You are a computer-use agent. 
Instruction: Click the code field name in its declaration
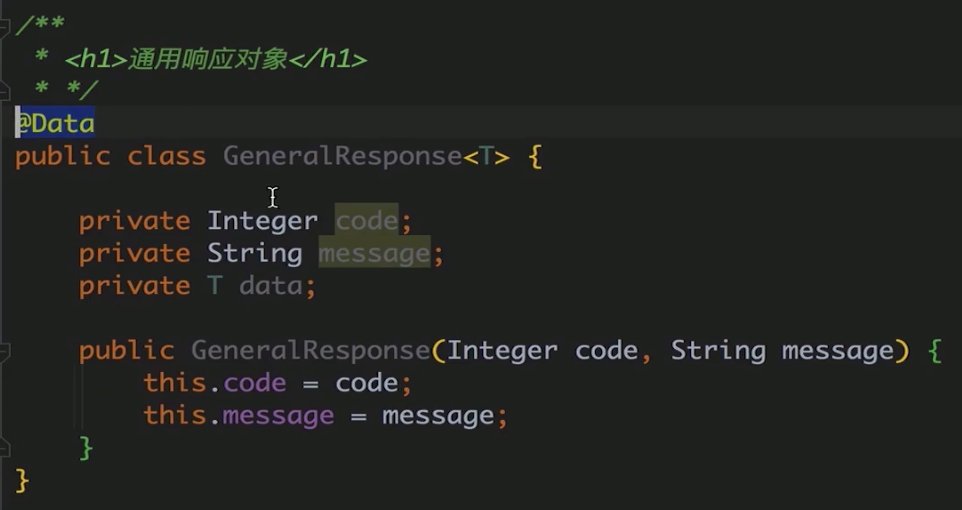tap(367, 221)
